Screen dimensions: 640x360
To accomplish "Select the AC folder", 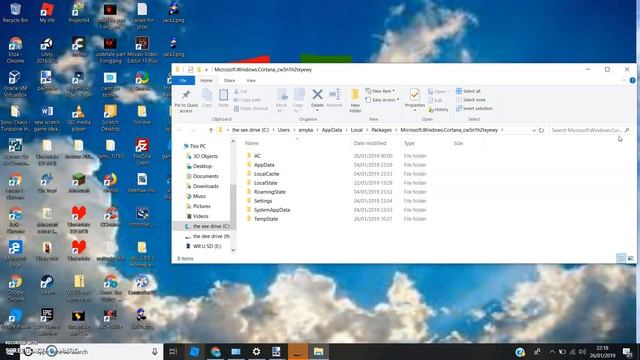I will 257,156.
